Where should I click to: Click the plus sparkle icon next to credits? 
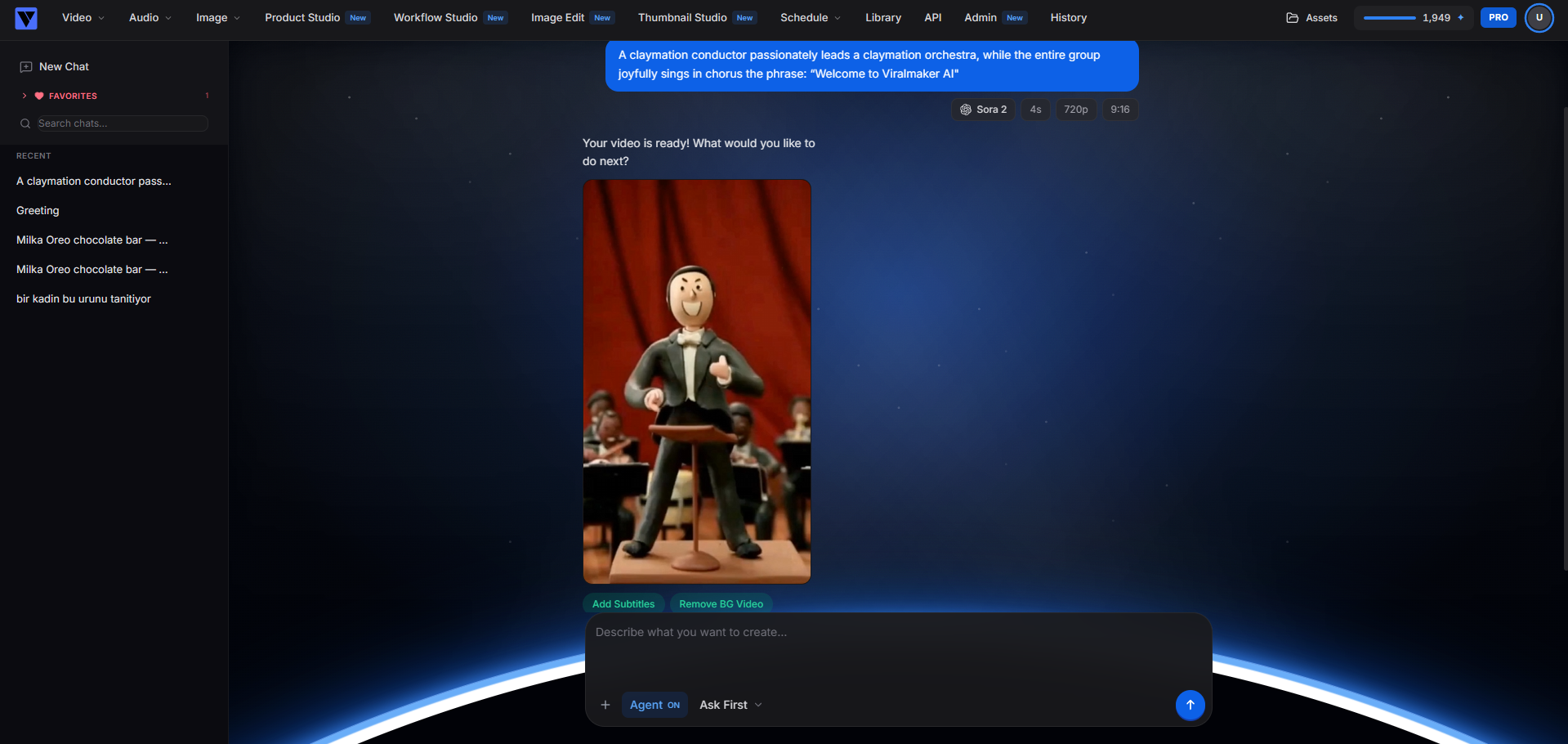pos(1461,17)
